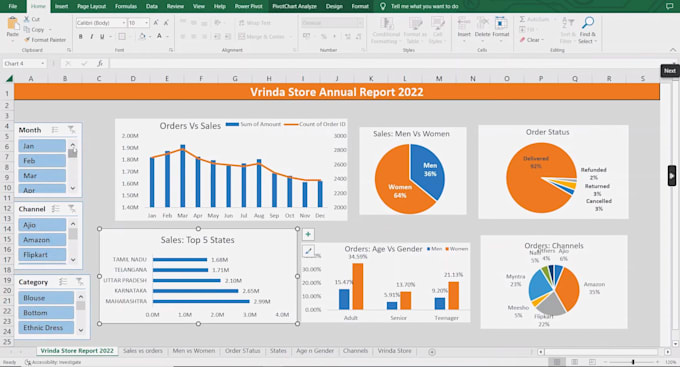Open the Clear eraser menu
The image size is (680, 367).
coord(532,39)
